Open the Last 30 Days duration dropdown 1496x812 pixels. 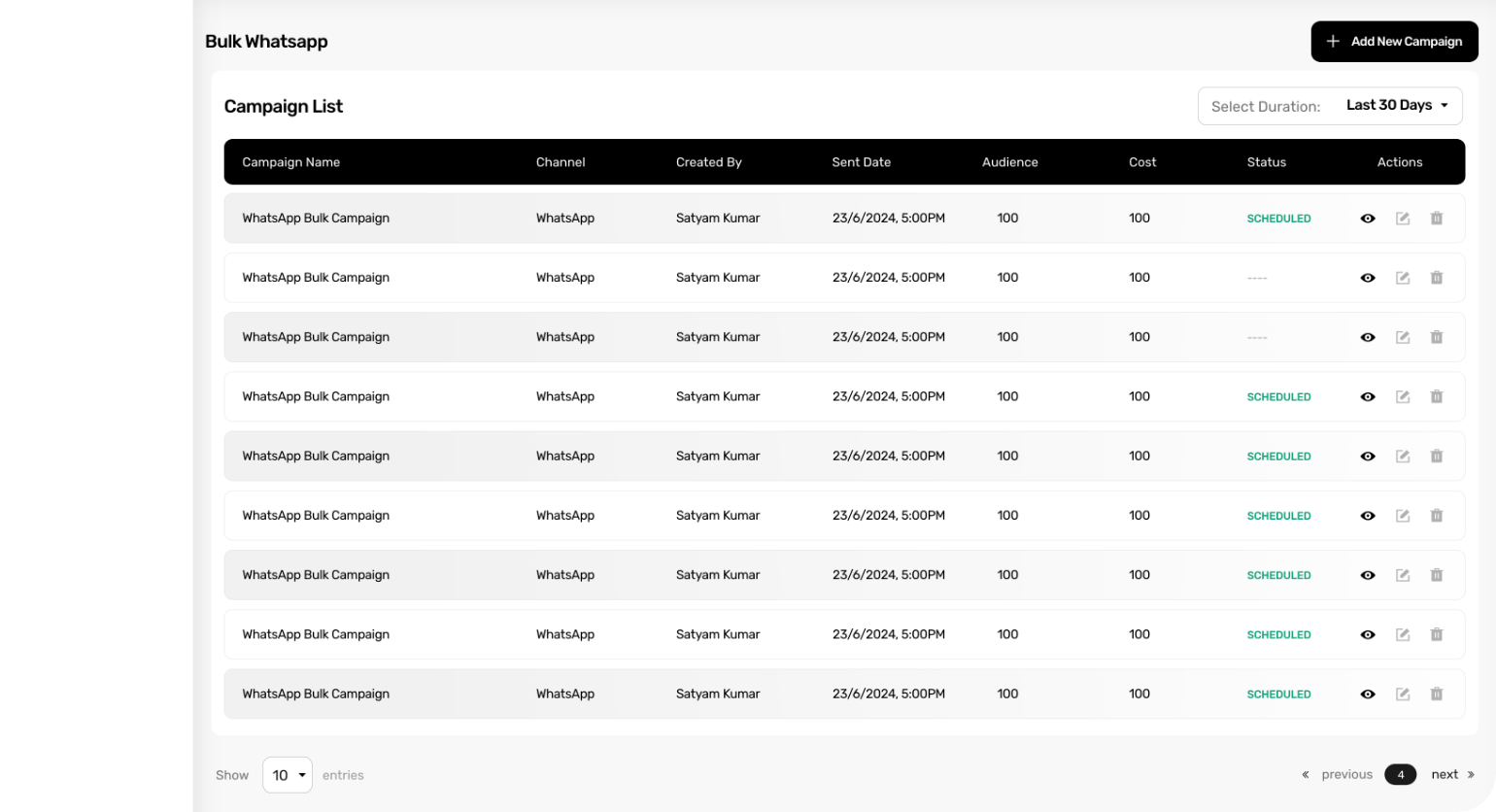tap(1397, 106)
